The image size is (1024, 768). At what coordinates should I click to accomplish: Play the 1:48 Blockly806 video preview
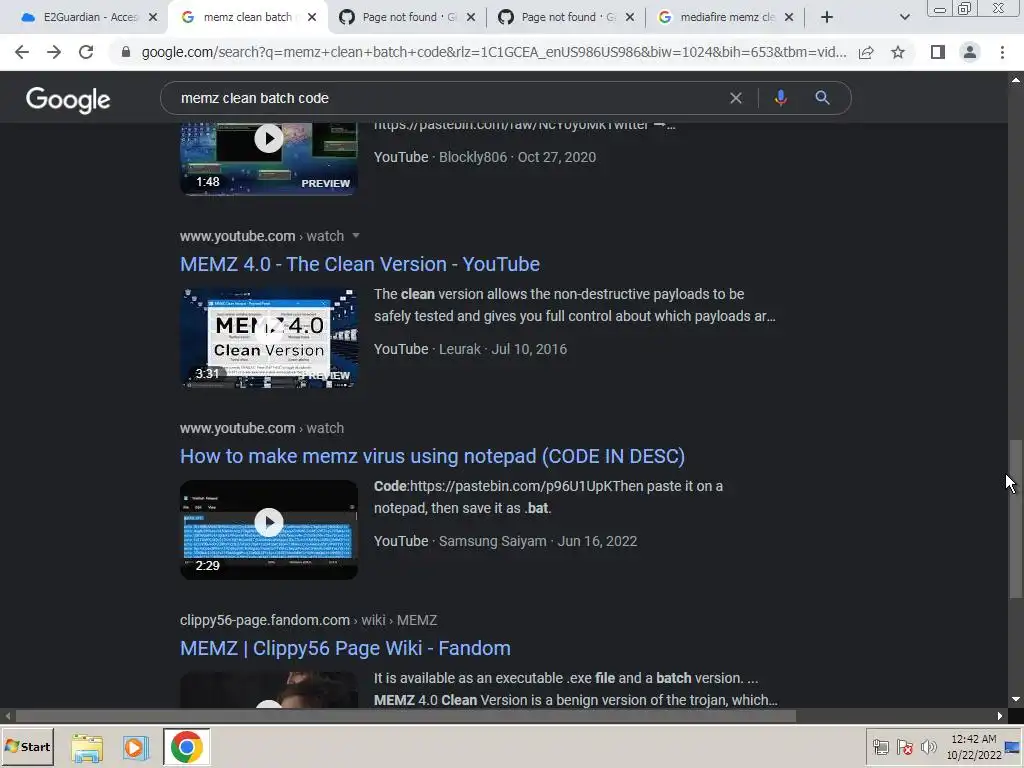pos(269,159)
